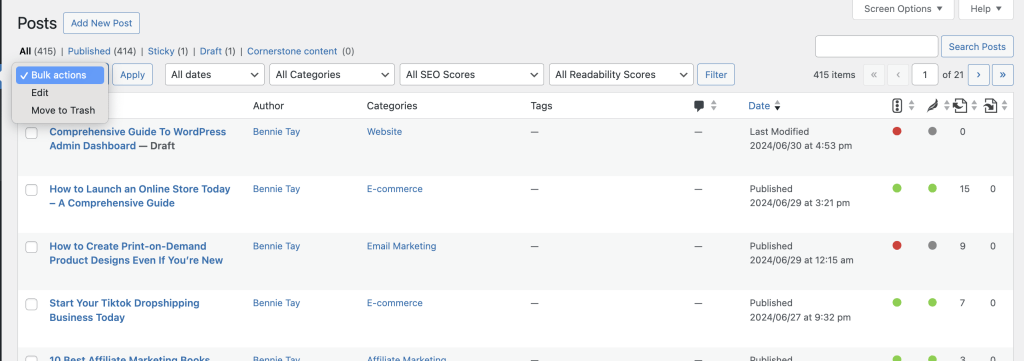Sort by the readability feather icon column

[933, 106]
